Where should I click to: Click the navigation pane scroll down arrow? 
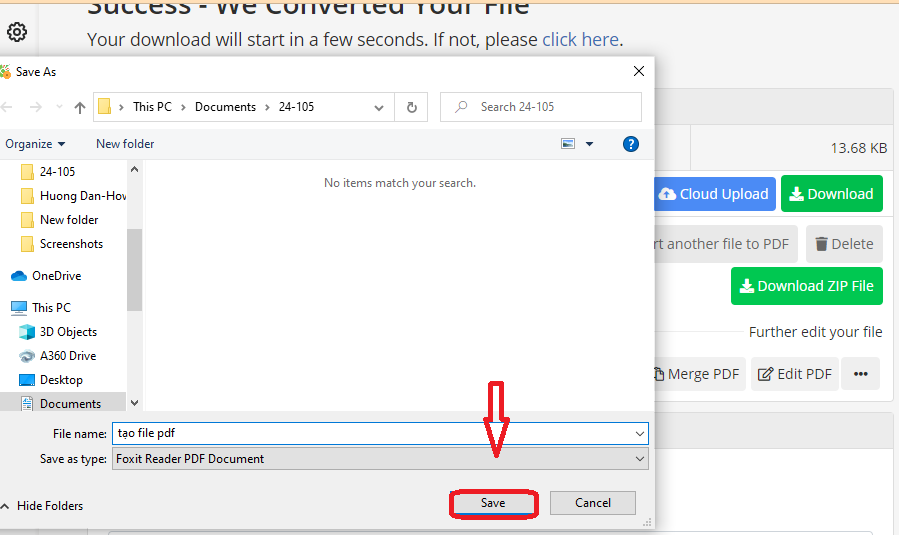[134, 403]
